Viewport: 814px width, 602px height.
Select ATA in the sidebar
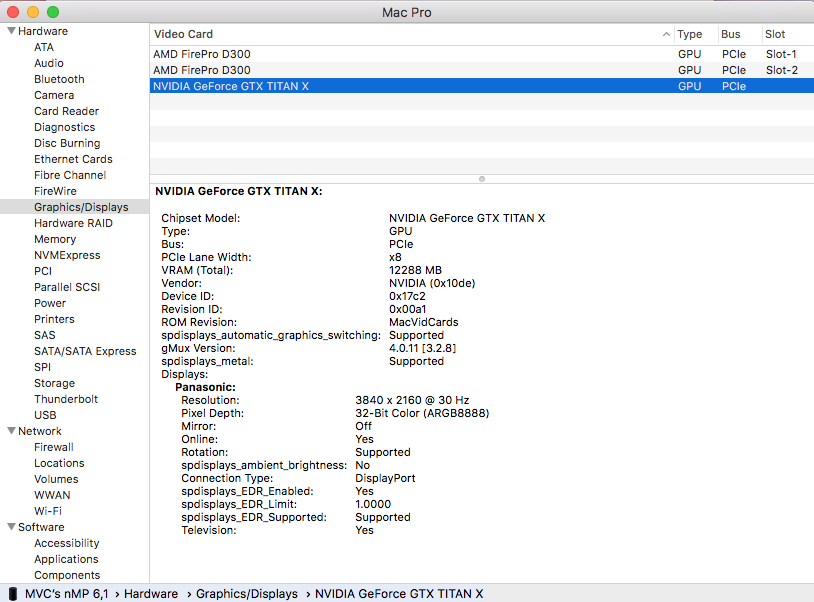click(x=44, y=47)
